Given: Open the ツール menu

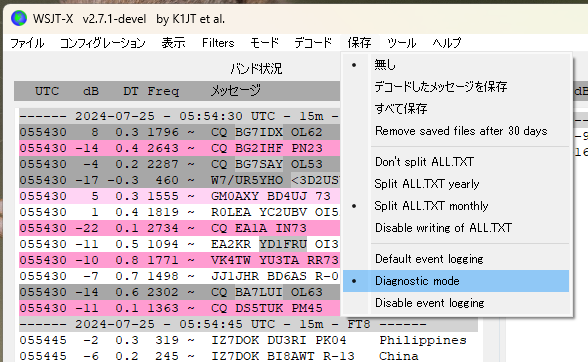Looking at the screenshot, I should pos(402,43).
